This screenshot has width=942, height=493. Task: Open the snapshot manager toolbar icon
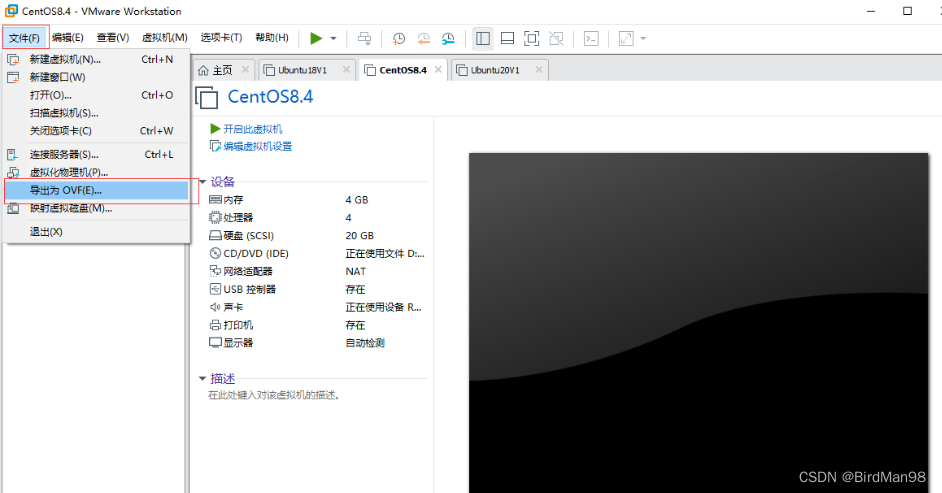[448, 38]
